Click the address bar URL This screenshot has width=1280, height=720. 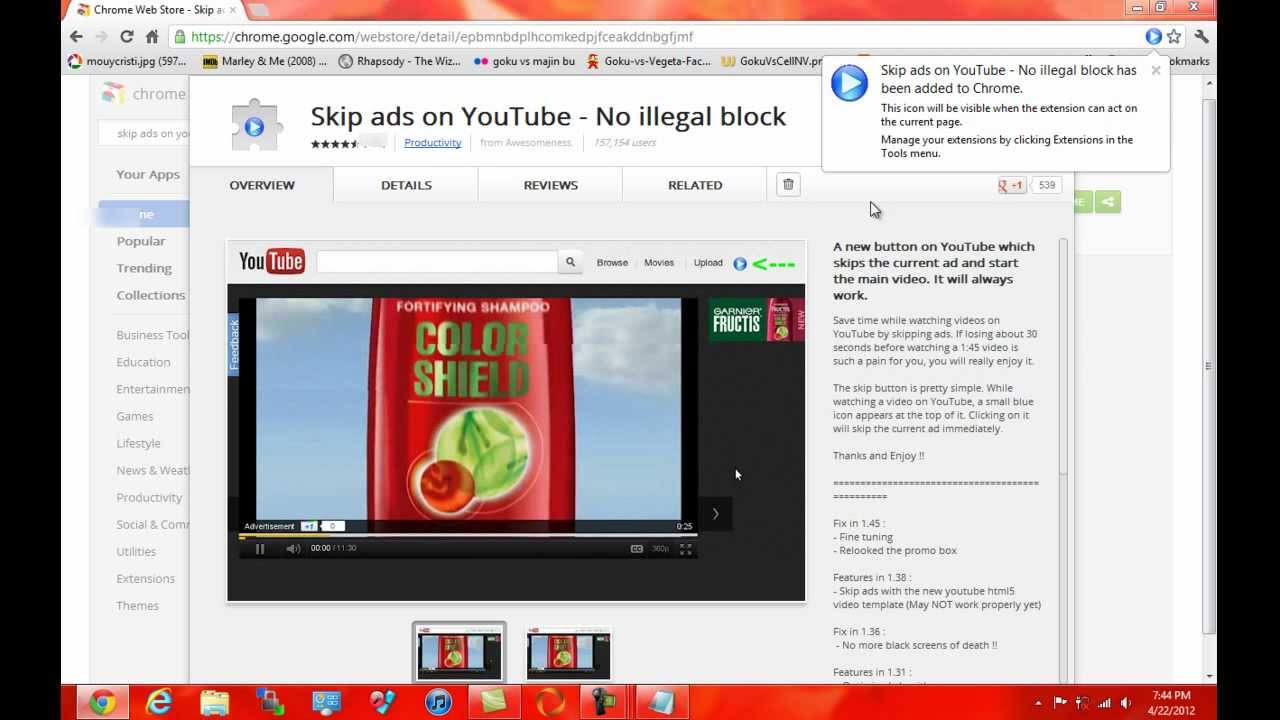point(441,37)
